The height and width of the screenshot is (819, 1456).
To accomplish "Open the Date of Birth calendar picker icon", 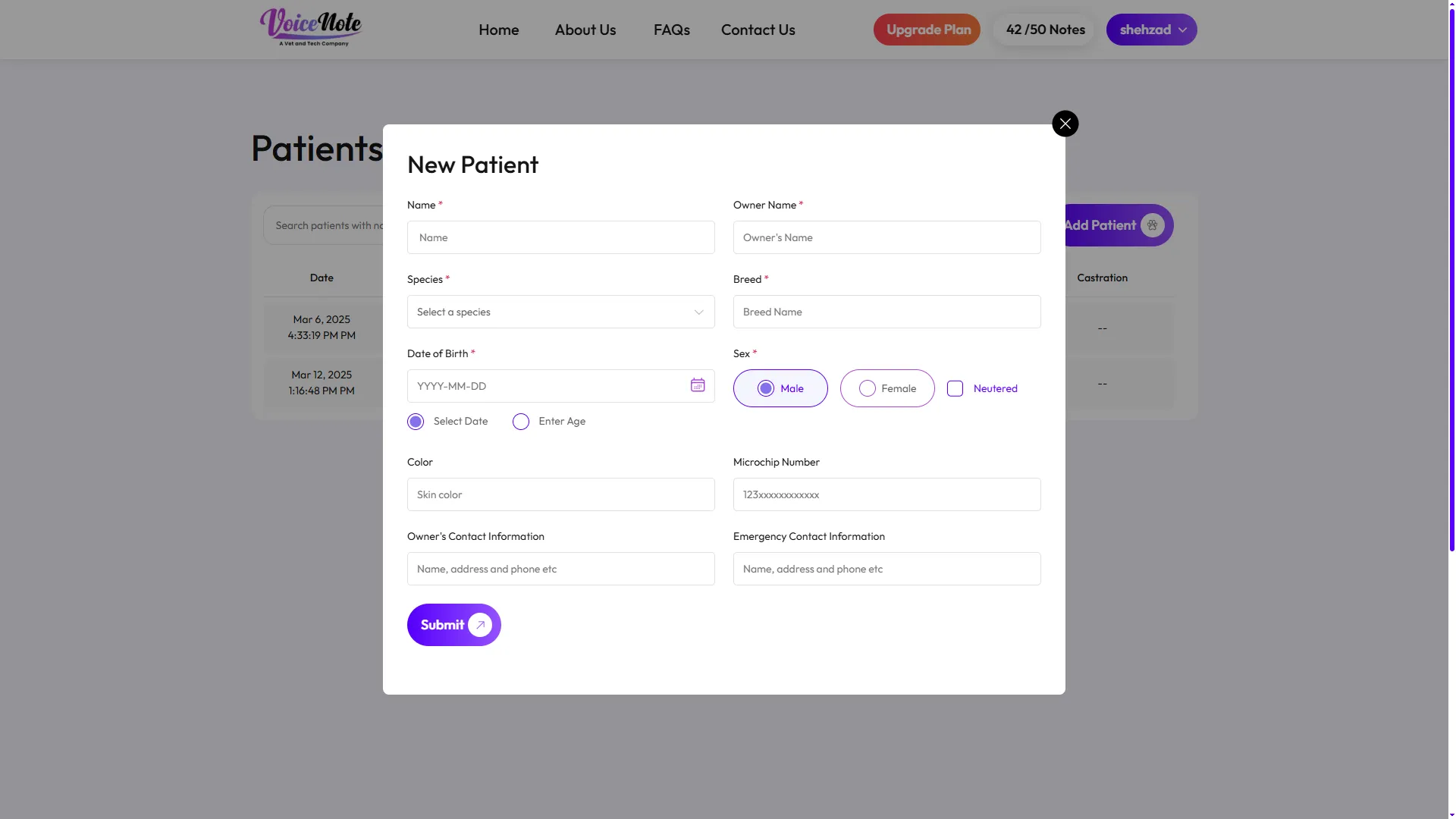I will (698, 385).
